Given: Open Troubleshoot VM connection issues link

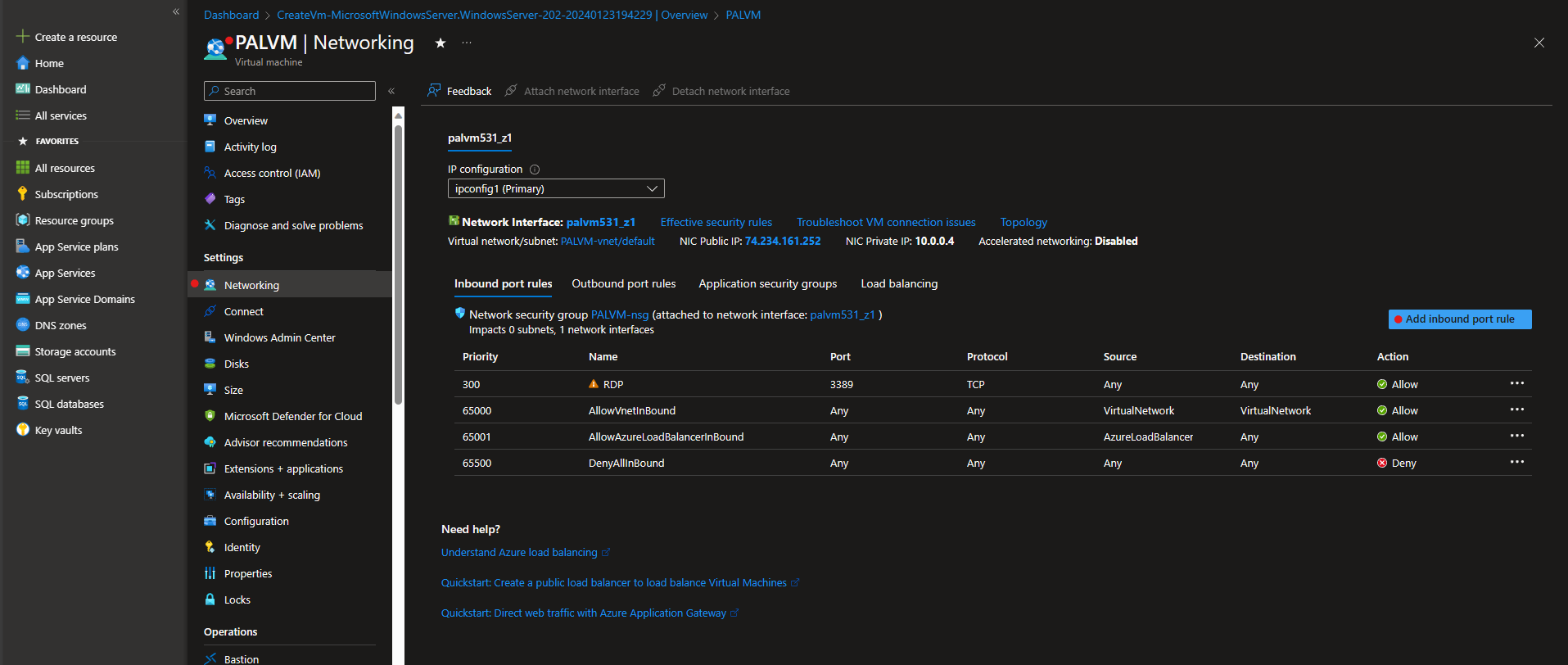Looking at the screenshot, I should pyautogui.click(x=886, y=222).
